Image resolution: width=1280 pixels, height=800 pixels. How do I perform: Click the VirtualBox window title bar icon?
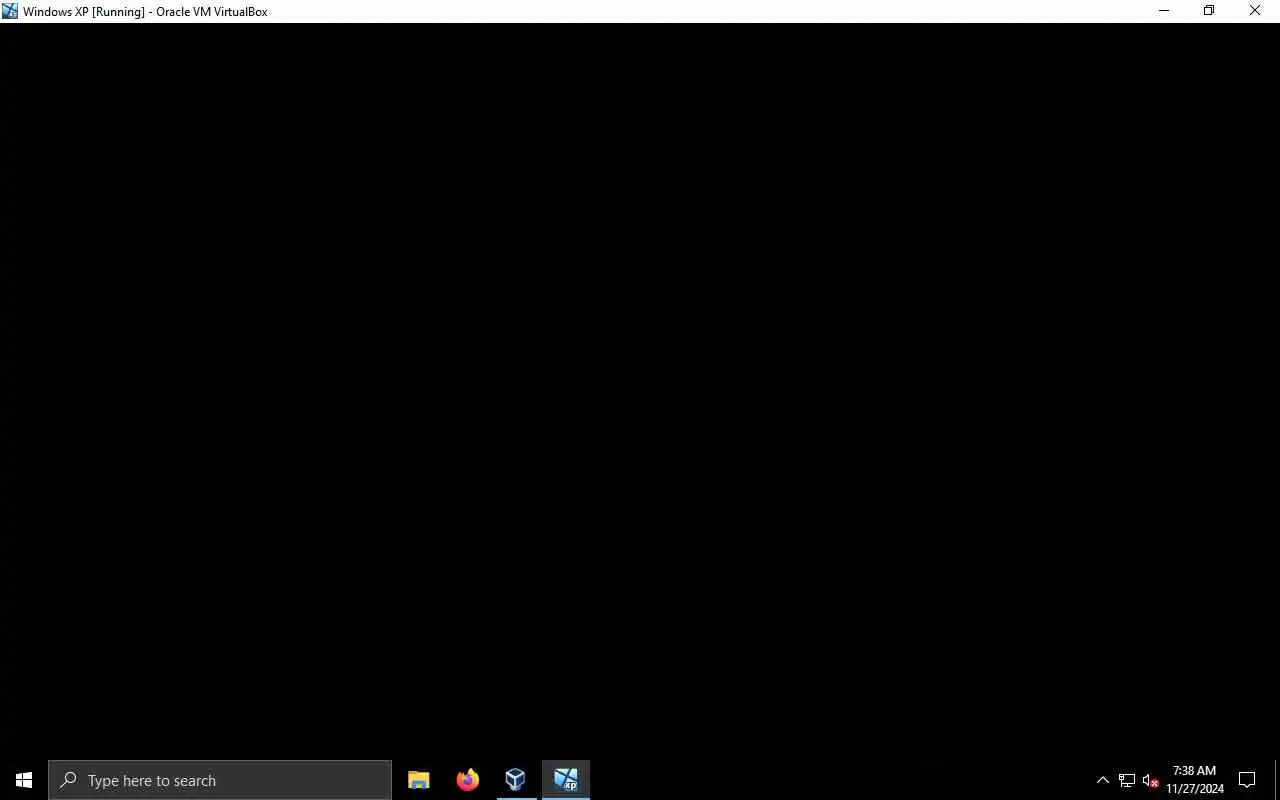tap(10, 11)
